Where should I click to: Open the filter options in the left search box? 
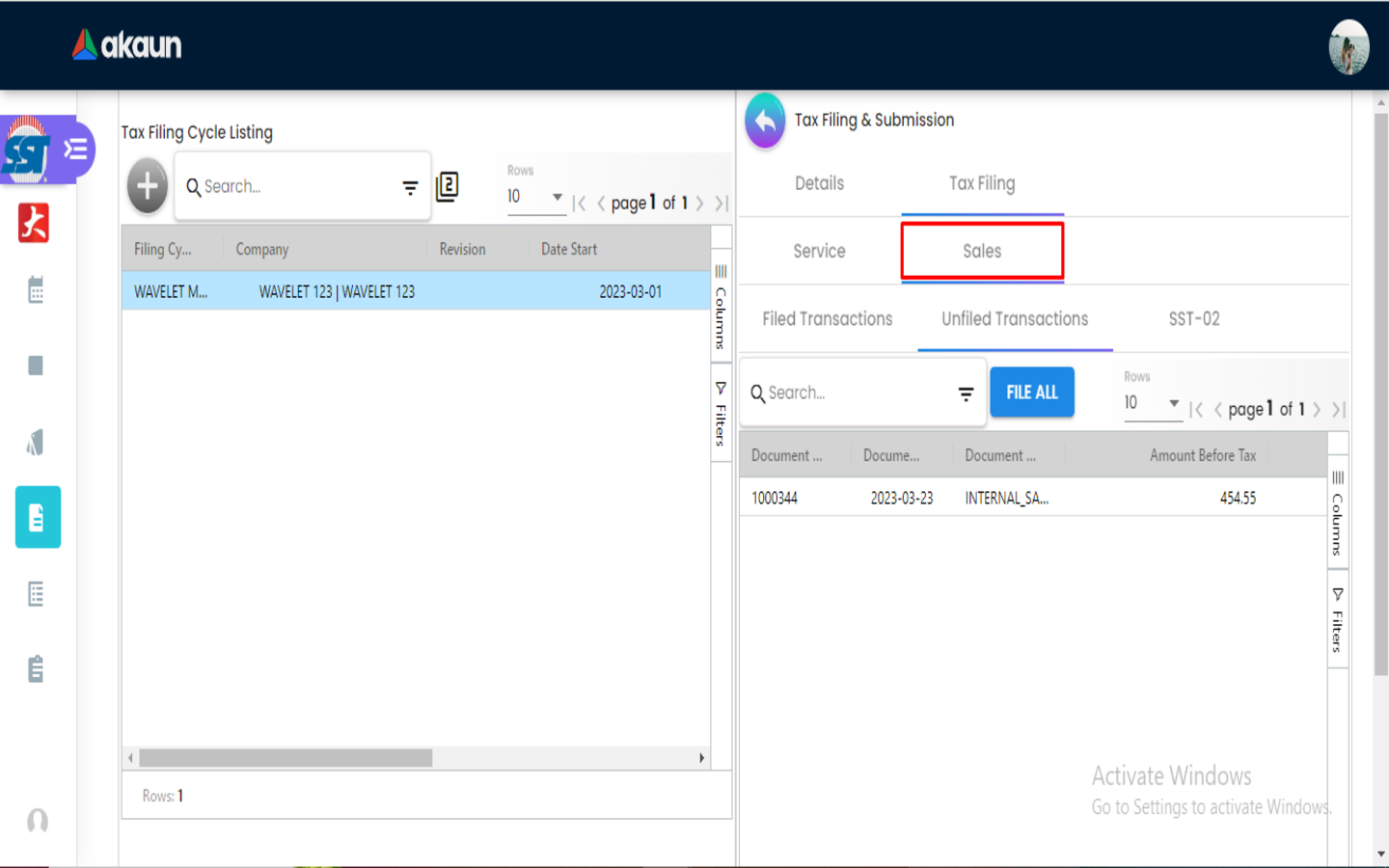pyautogui.click(x=410, y=187)
